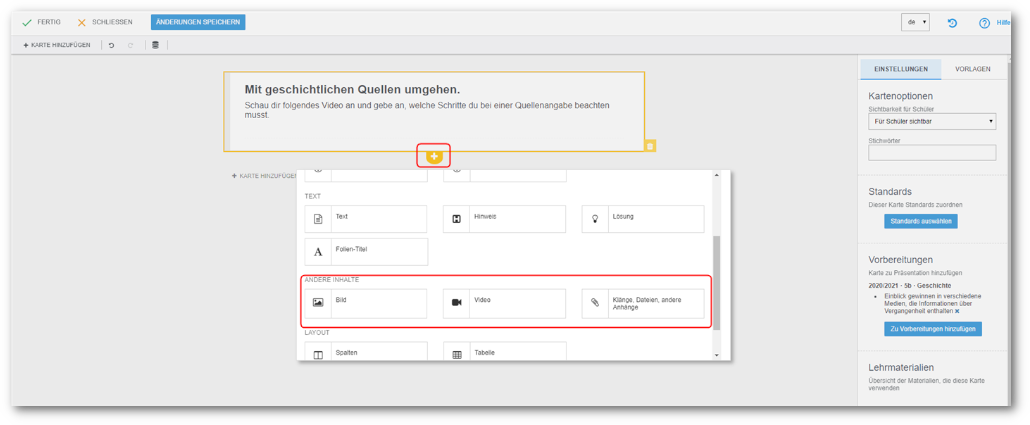1030x425 pixels.
Task: Open the Sichtbarkeit für Schüler dropdown
Action: [x=932, y=121]
